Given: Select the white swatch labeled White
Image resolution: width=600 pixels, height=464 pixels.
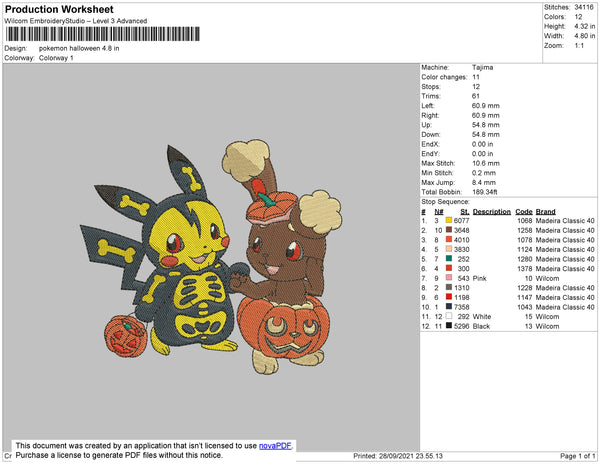Looking at the screenshot, I should tap(449, 316).
